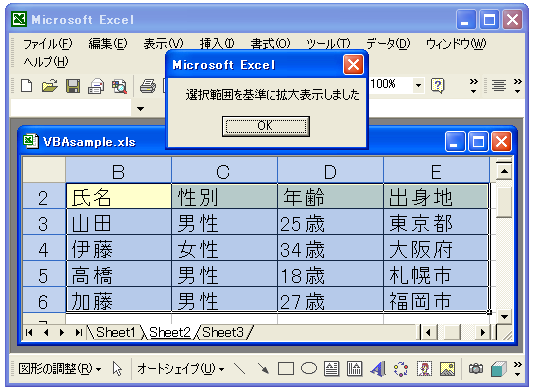Open the 図形の調整 (Draw) menu
Image resolution: width=533 pixels, height=390 pixels.
(x=59, y=369)
